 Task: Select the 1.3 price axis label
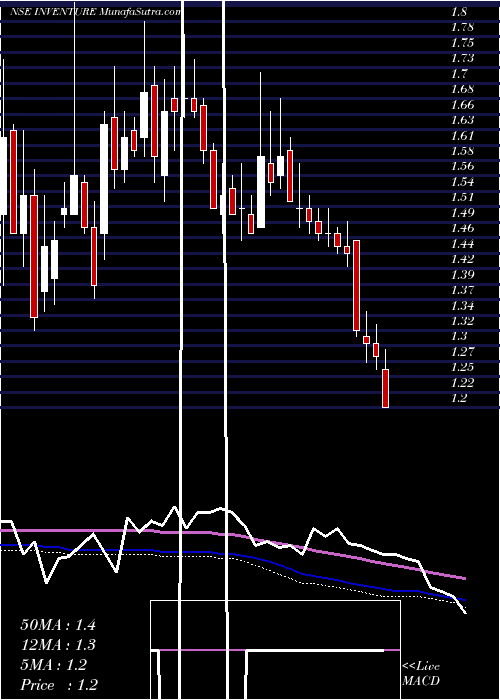click(x=459, y=336)
